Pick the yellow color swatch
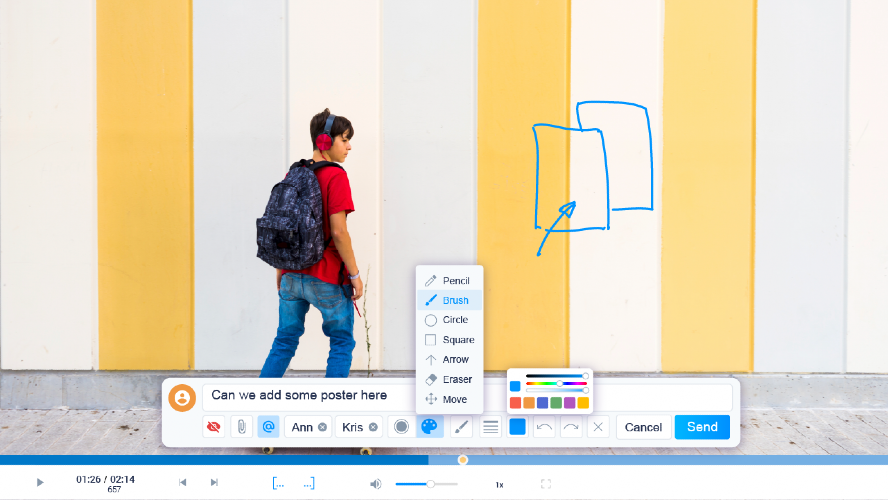The height and width of the screenshot is (500, 888). coord(583,403)
